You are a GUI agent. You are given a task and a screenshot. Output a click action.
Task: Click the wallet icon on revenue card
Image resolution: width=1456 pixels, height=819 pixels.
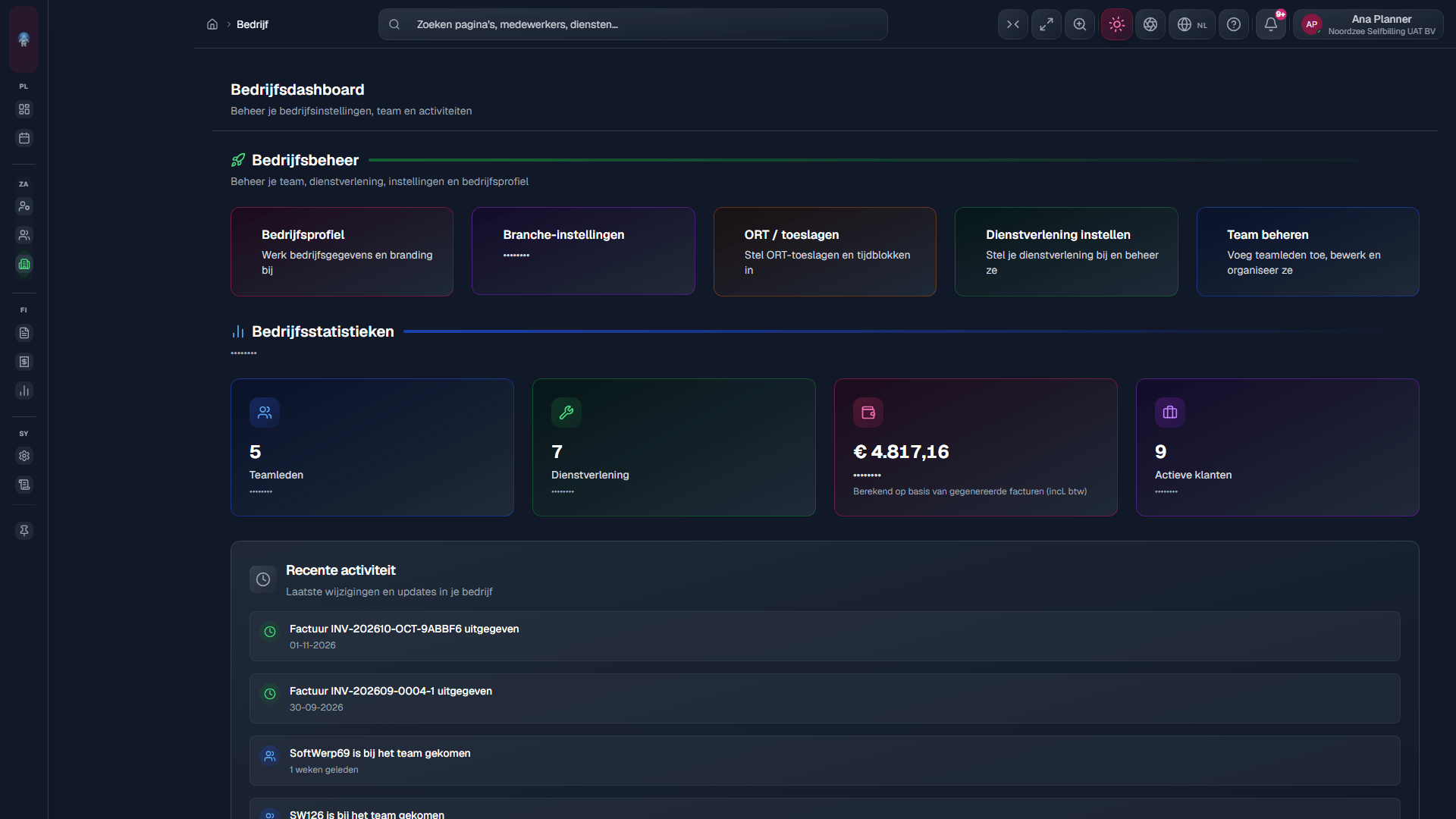click(868, 413)
